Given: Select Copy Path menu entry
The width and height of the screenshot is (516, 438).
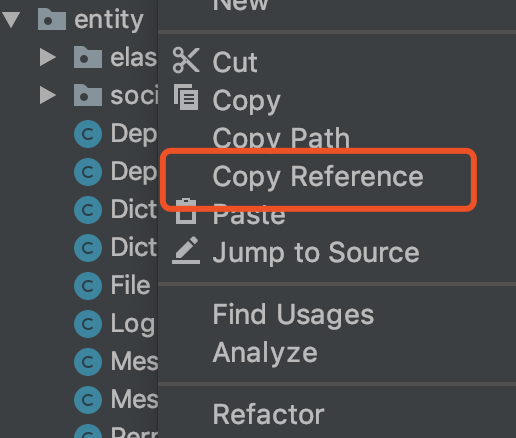Looking at the screenshot, I should pyautogui.click(x=281, y=138).
